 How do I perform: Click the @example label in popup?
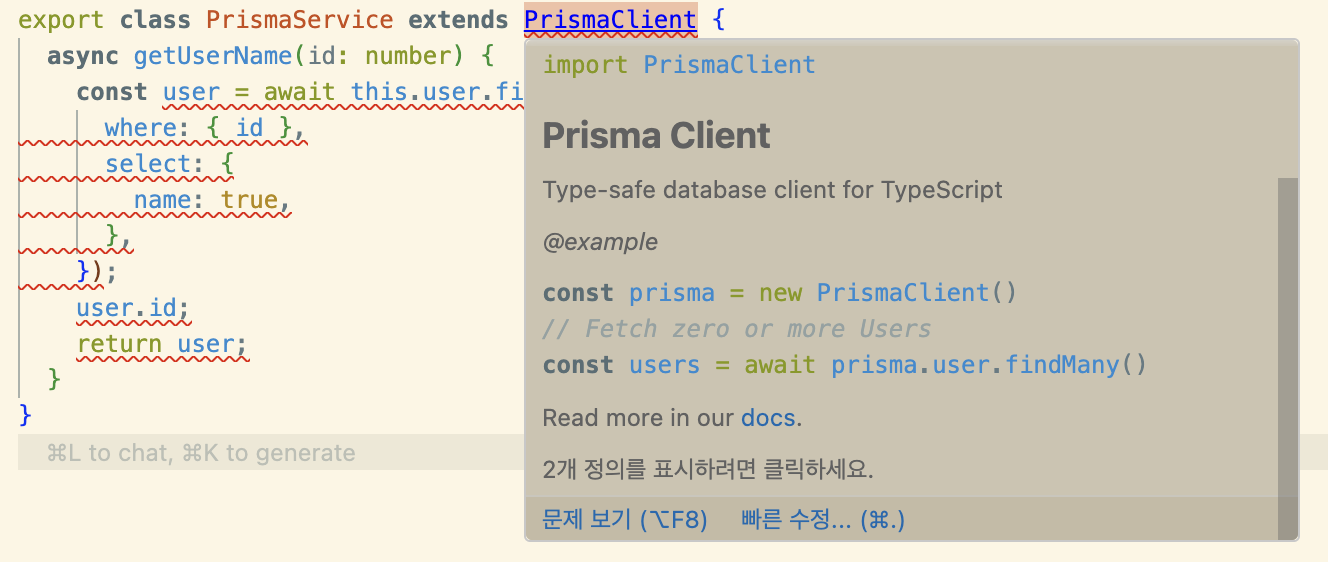(600, 241)
